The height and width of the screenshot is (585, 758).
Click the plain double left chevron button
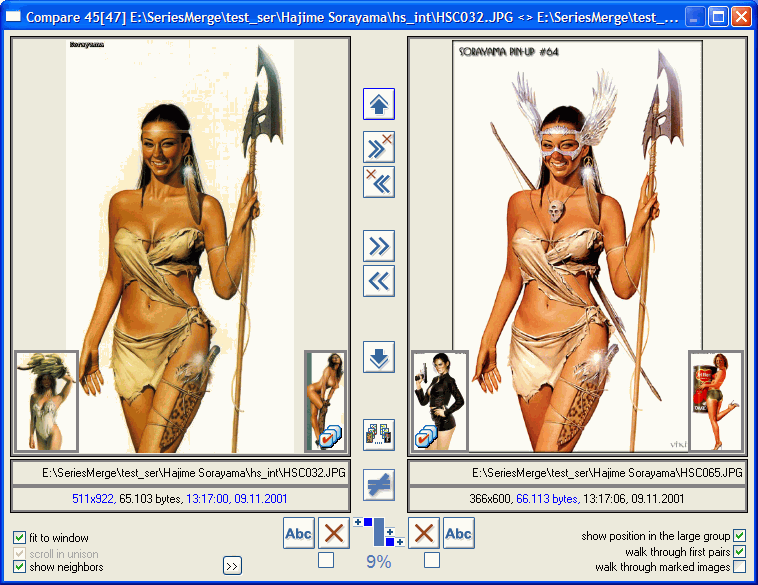pos(379,281)
